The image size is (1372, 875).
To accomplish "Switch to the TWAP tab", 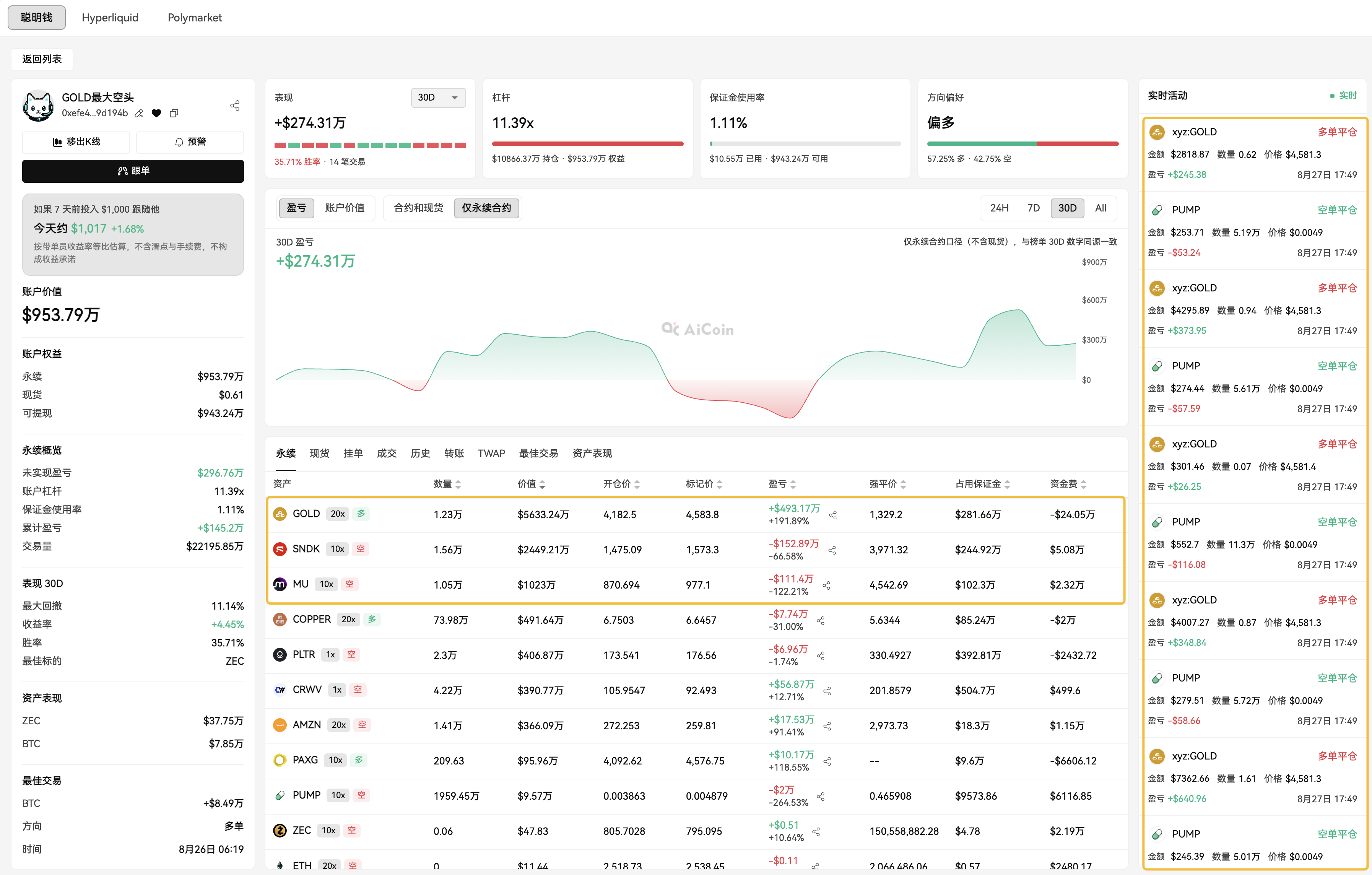I will point(492,454).
